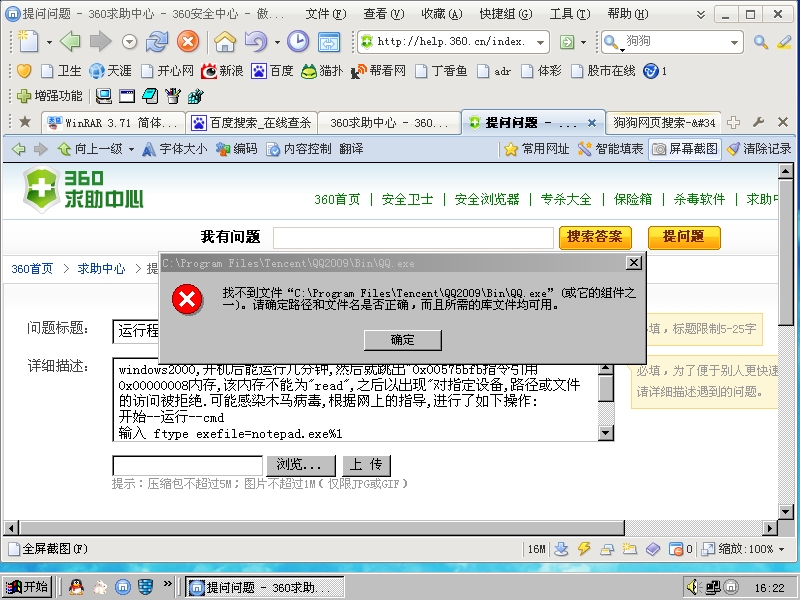Open the 天涯 bookmark
800x600 pixels.
click(110, 71)
